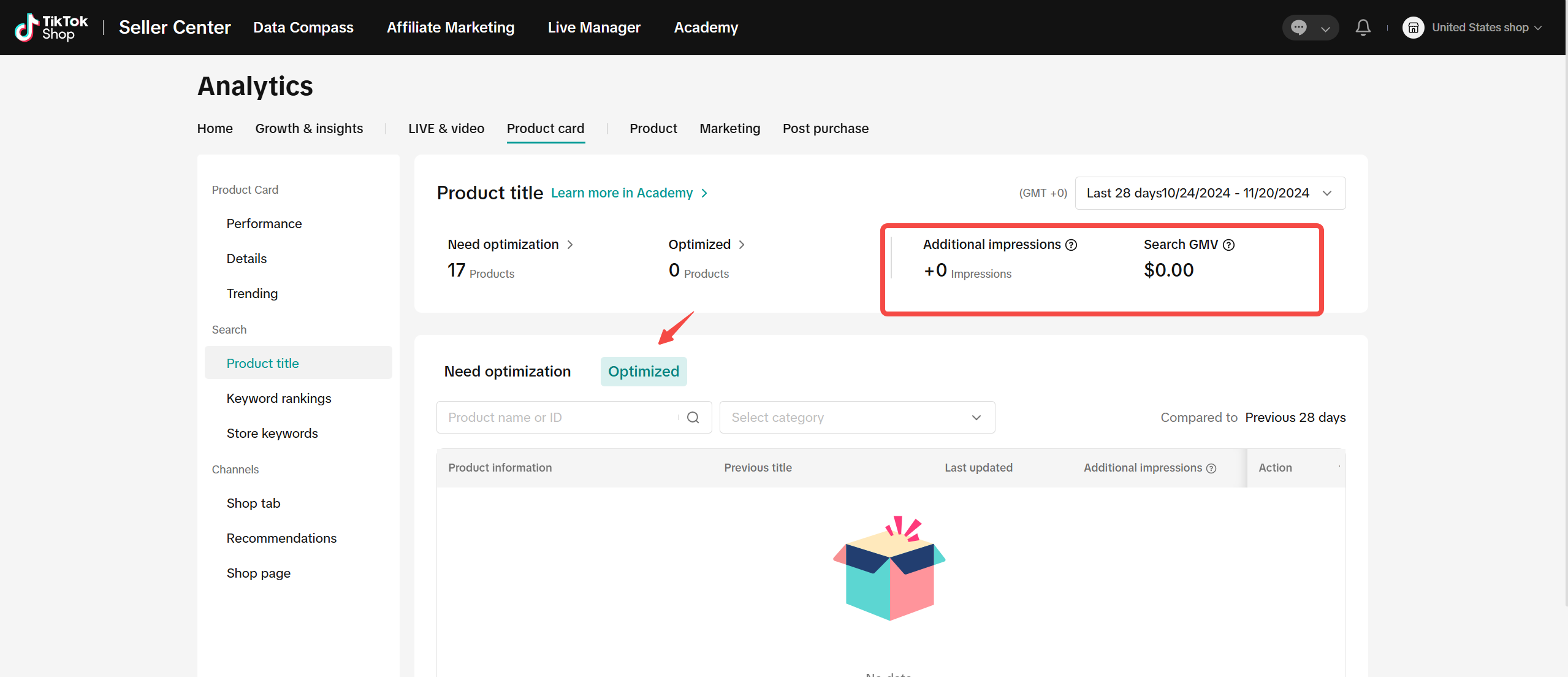Open the Last 28 days date picker
This screenshot has height=677, width=1568.
[1209, 193]
